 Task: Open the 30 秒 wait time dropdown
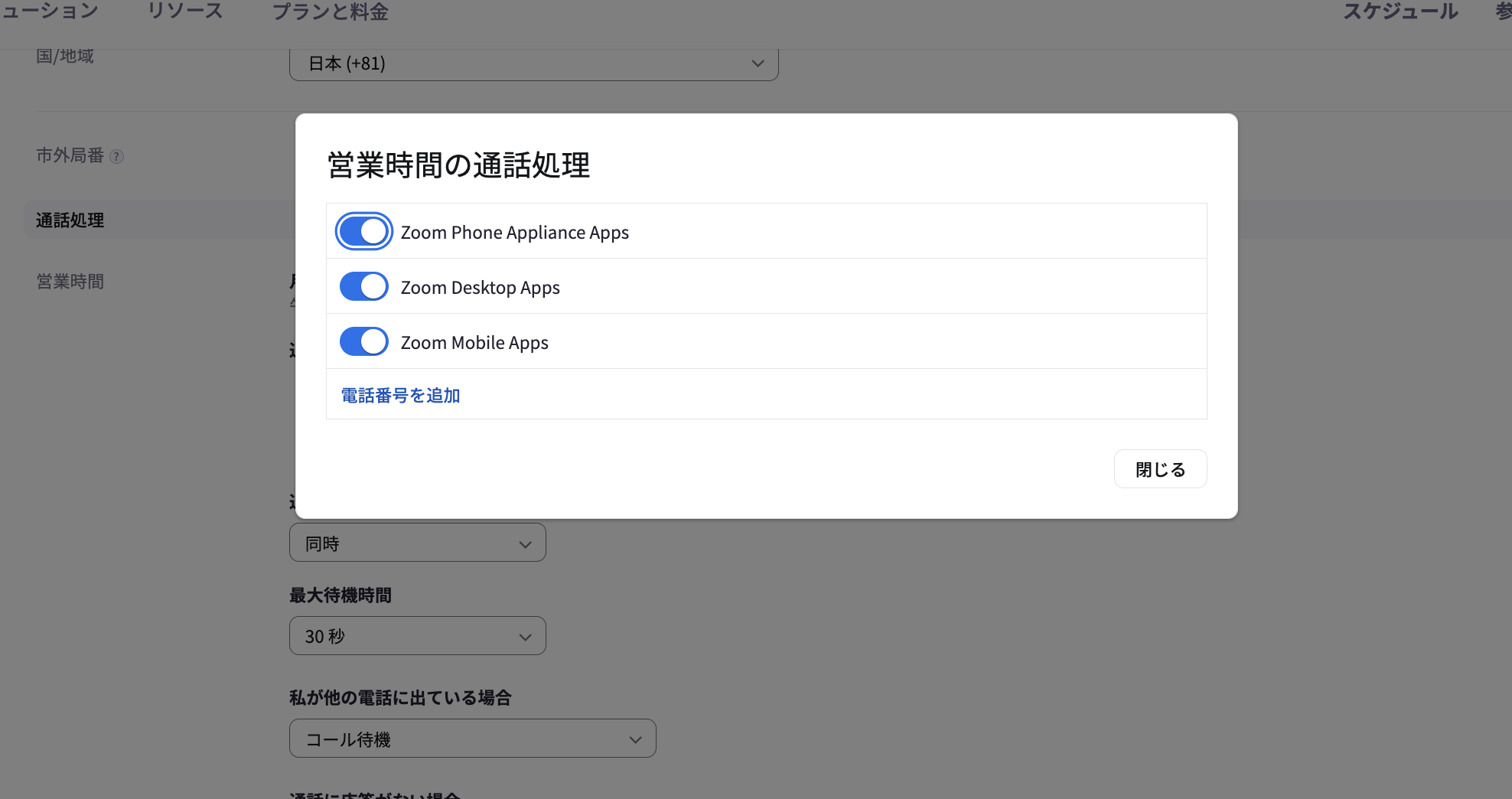417,636
